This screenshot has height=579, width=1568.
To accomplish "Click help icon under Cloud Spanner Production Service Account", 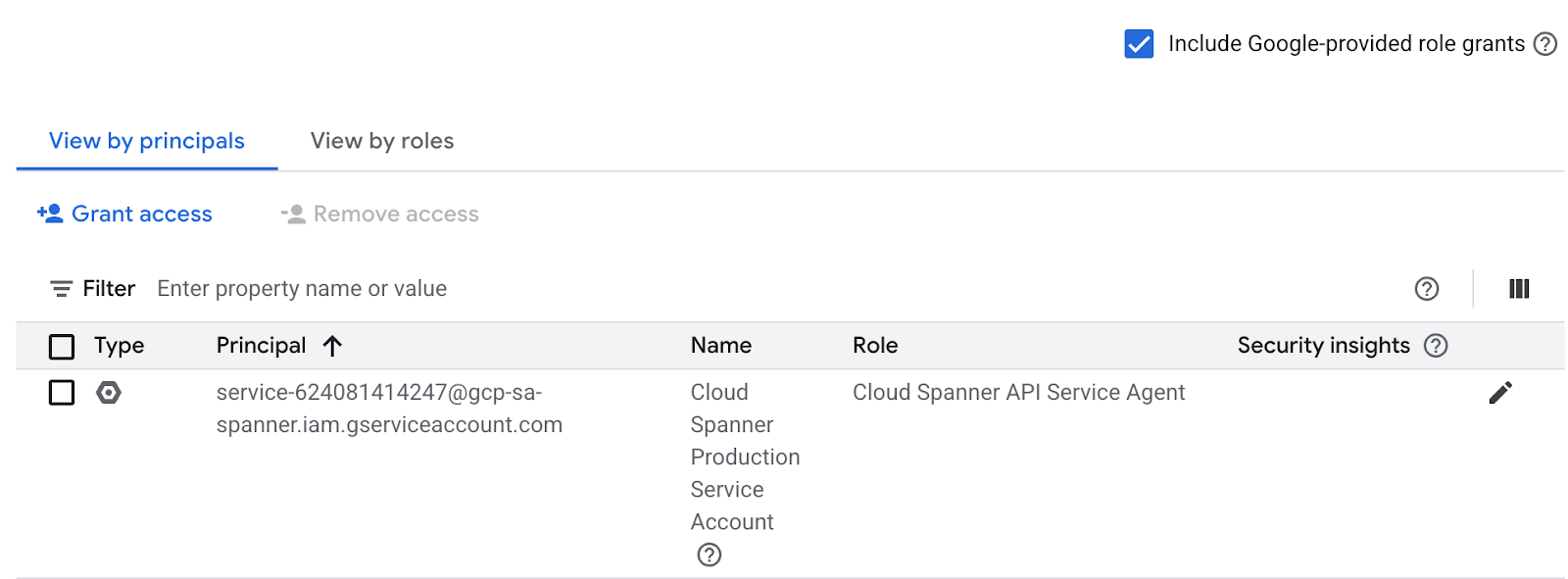I will pyautogui.click(x=709, y=555).
